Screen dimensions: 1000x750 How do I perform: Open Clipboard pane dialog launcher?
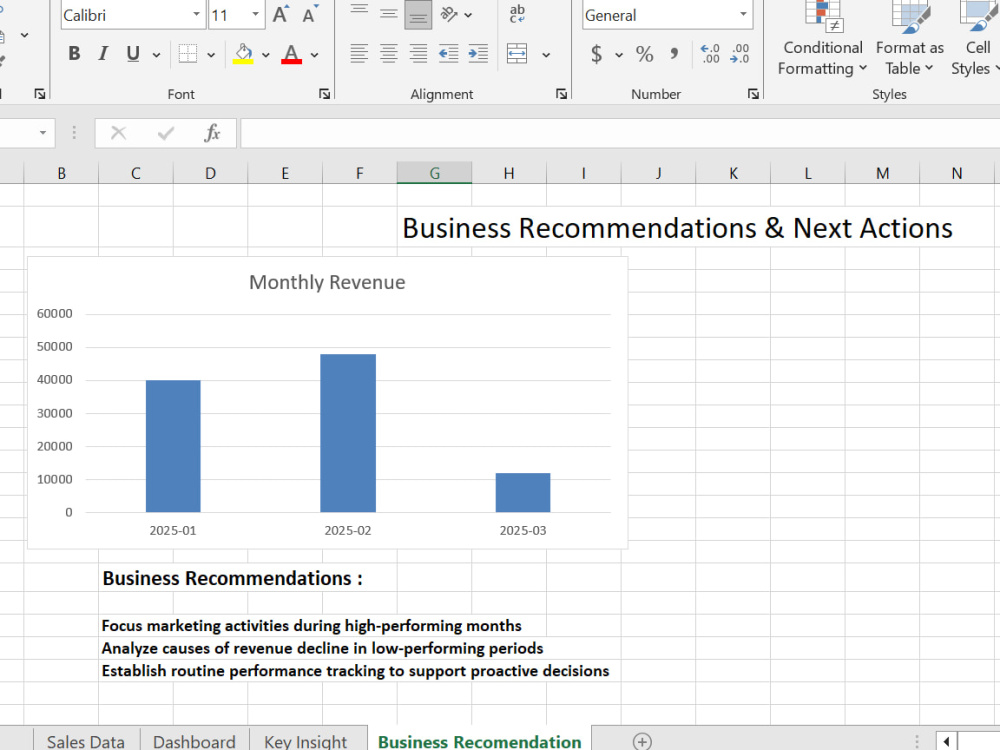(x=40, y=94)
